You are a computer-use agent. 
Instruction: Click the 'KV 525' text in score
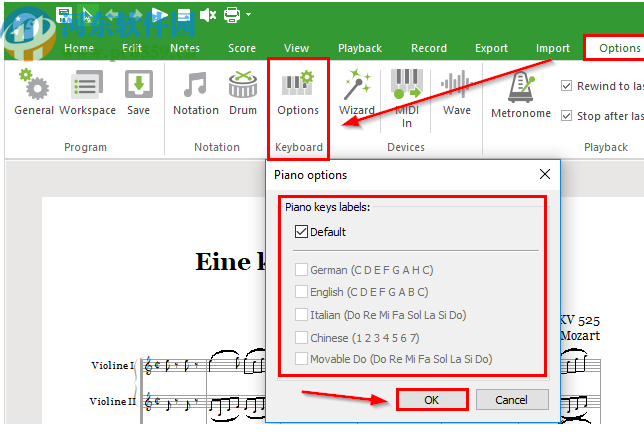point(580,320)
